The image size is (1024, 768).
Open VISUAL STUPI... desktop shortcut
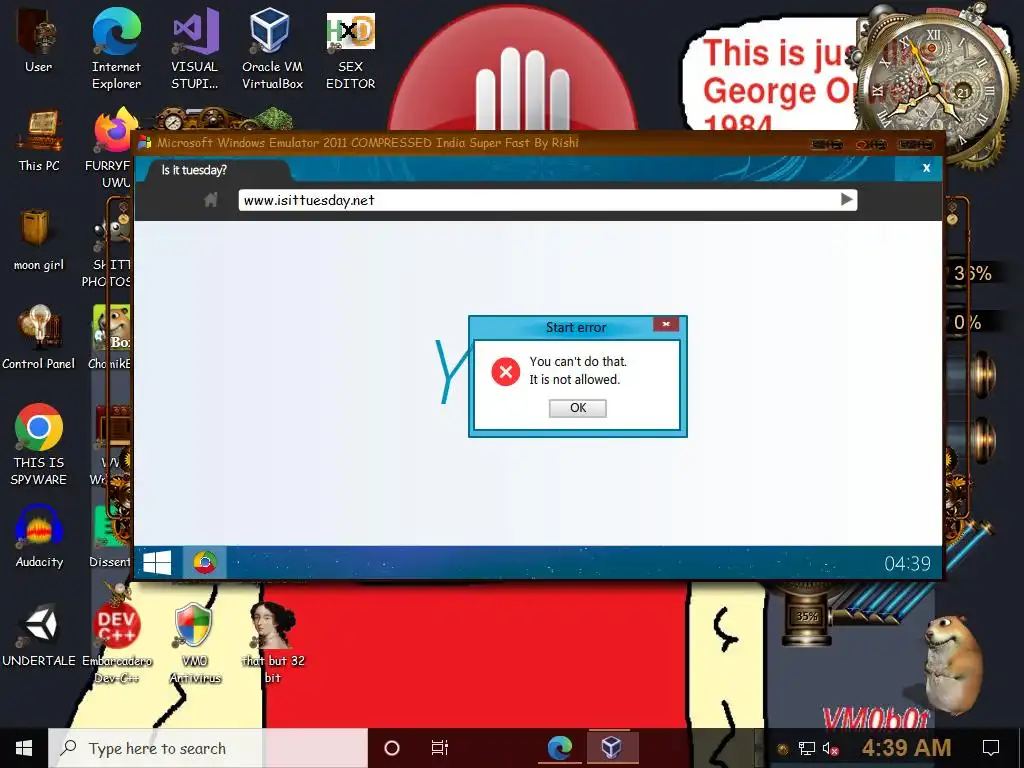[x=195, y=48]
